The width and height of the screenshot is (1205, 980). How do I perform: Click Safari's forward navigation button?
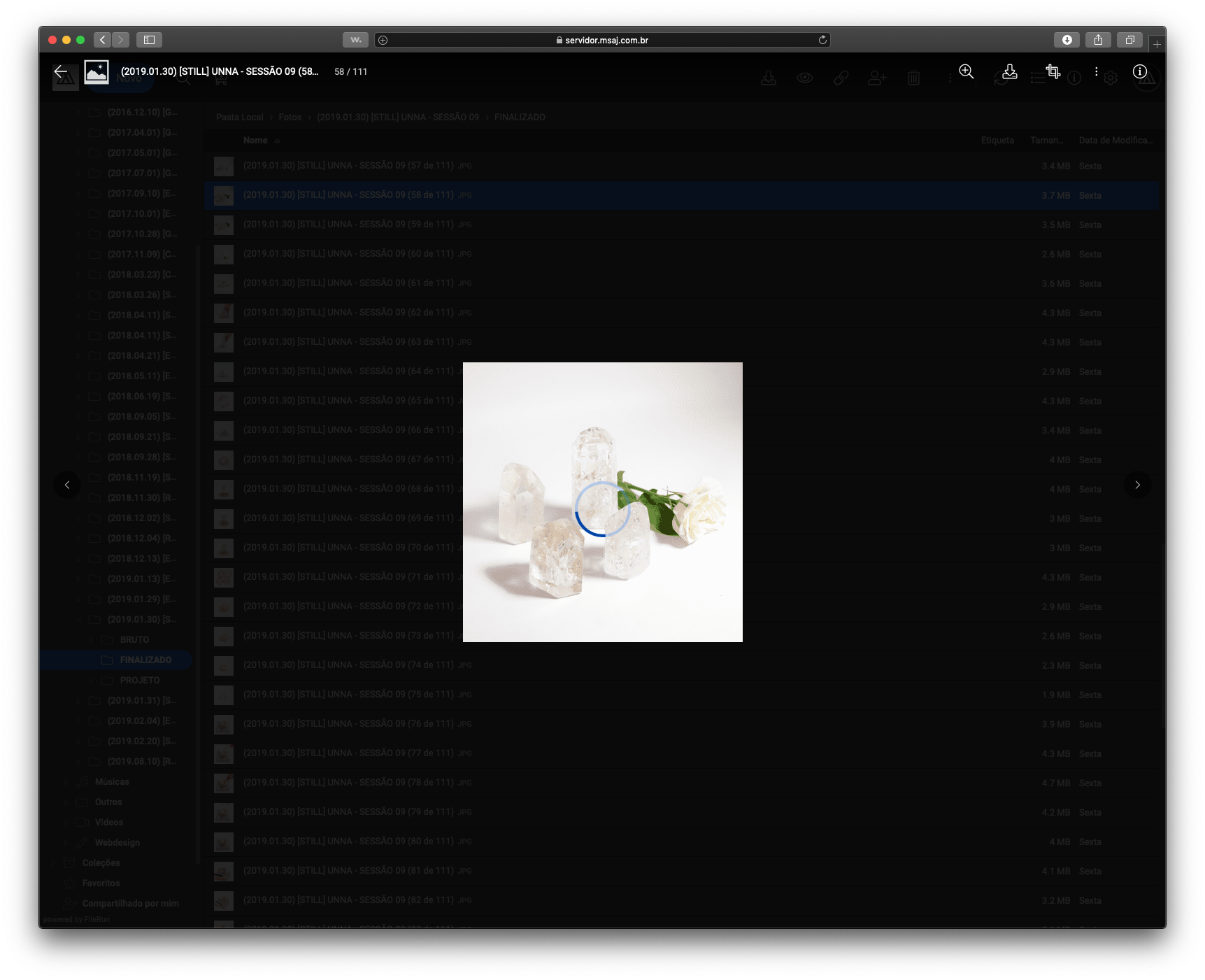[121, 40]
